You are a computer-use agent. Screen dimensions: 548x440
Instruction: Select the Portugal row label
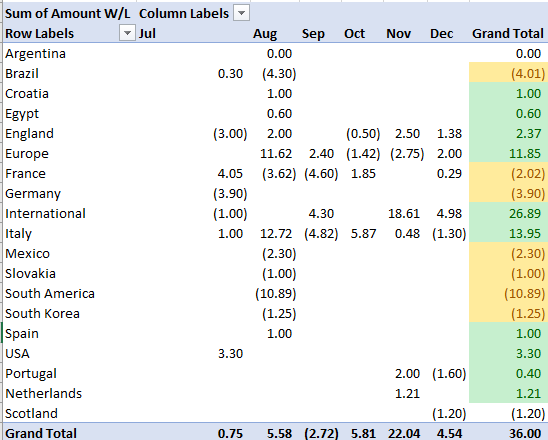[x=31, y=373]
